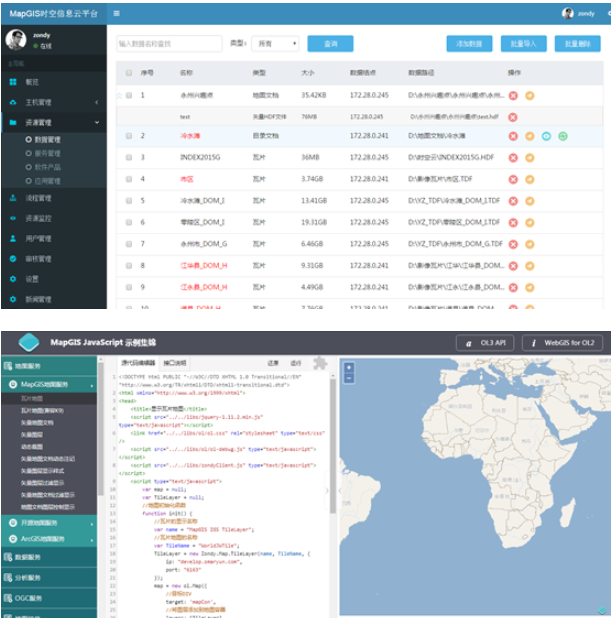The width and height of the screenshot is (613, 618).
Task: Check the checkbox for row 2
Action: (129, 136)
